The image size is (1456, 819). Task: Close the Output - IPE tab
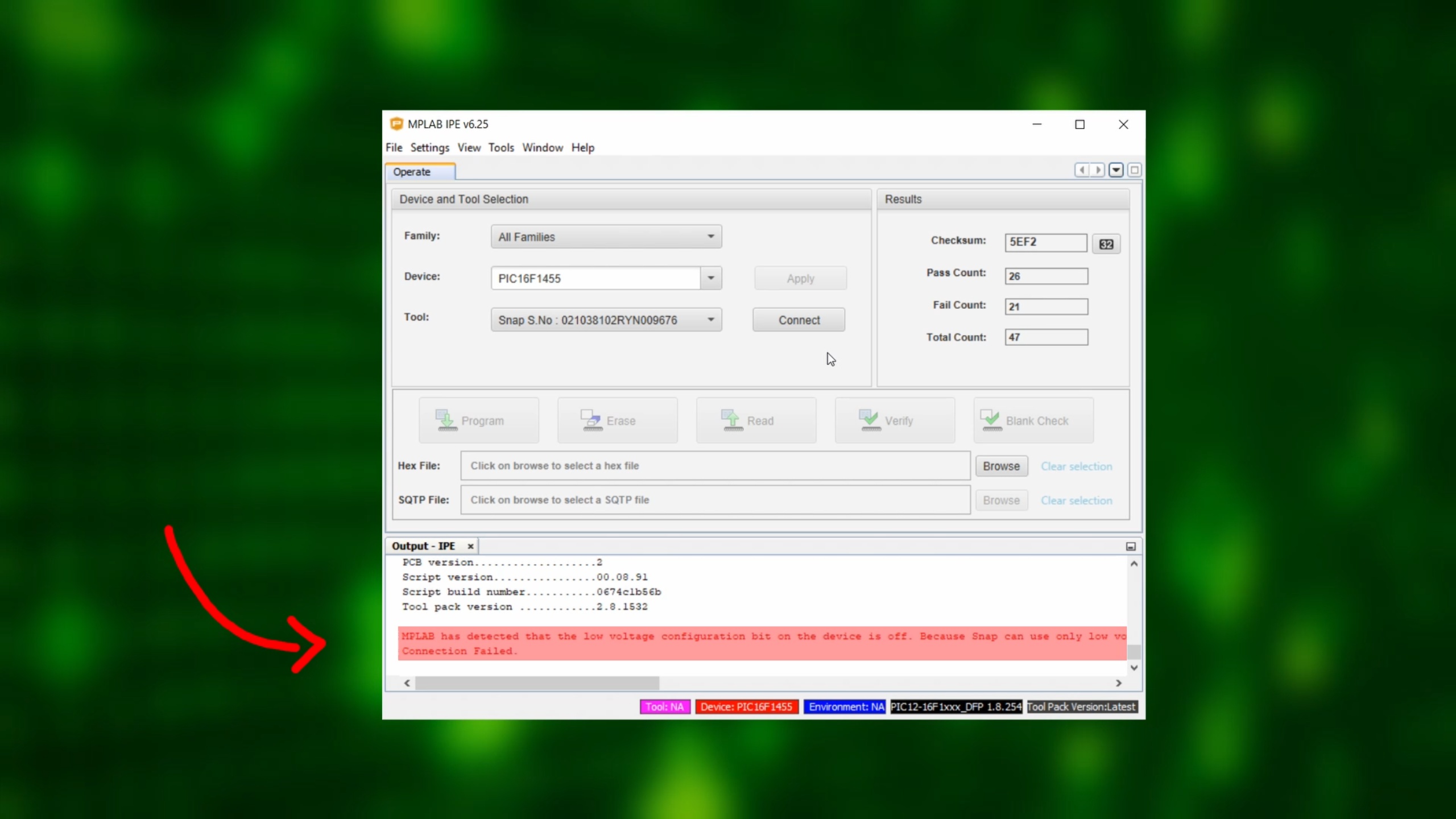470,546
